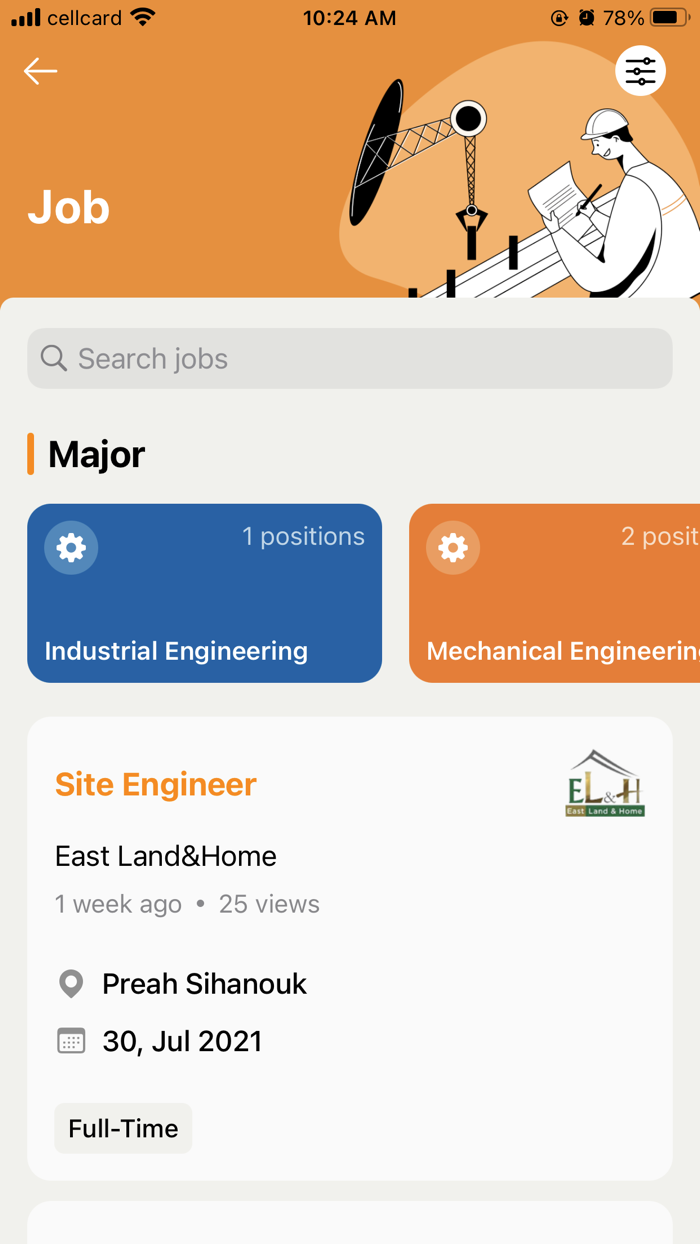Screen dimensions: 700x1244
Task: Click the gear icon on Industrial Engineering card
Action: click(71, 548)
